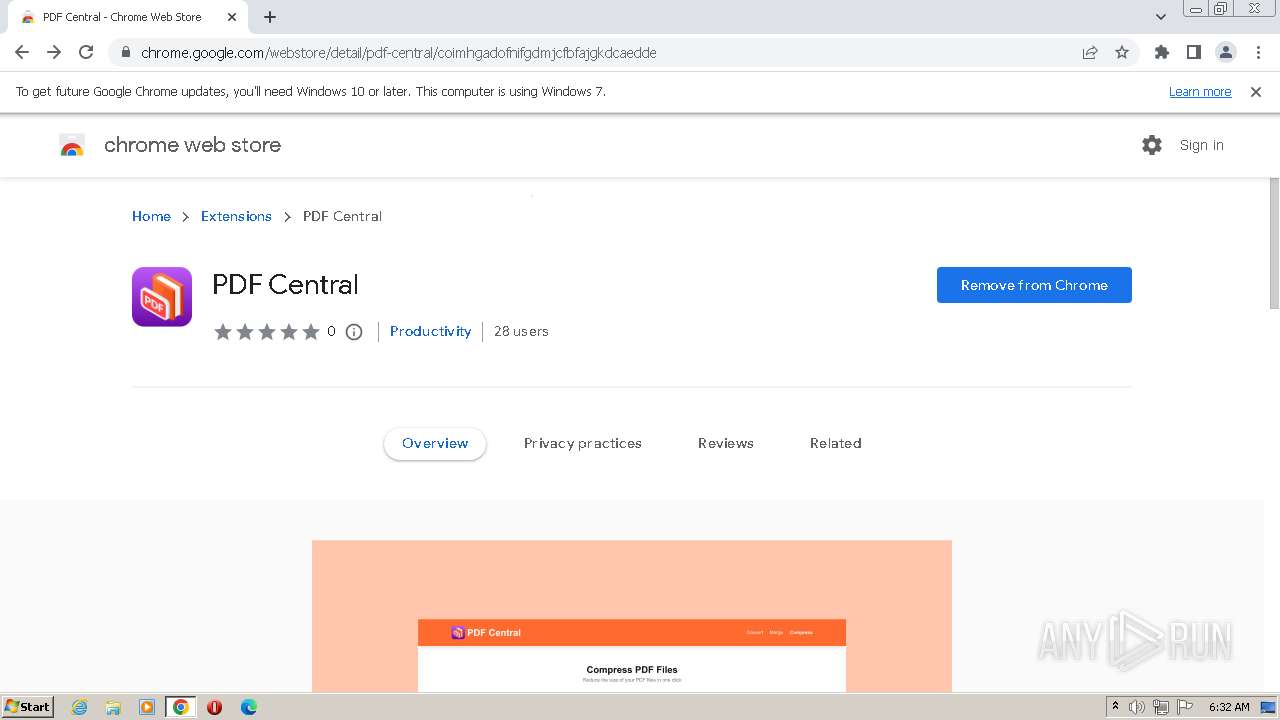Open Chrome three-dot menu
Screen dimensions: 1280x720
point(1258,53)
